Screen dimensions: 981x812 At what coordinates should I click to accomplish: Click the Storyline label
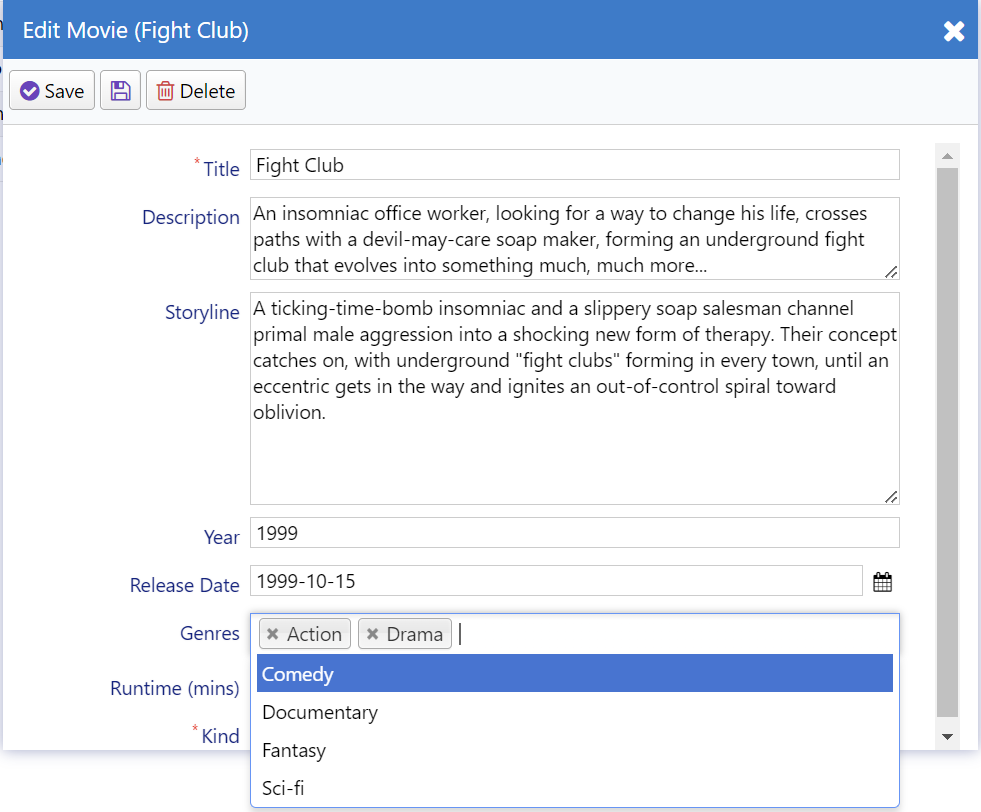202,312
